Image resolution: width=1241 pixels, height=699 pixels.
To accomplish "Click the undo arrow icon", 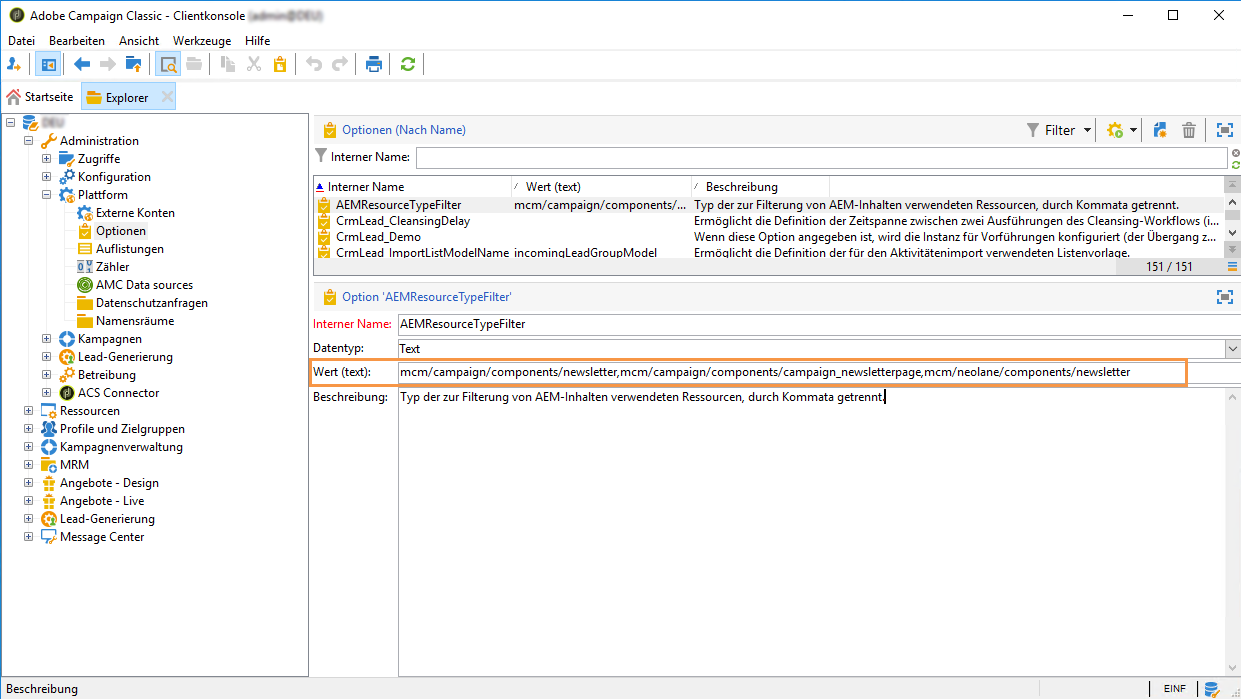I will pos(314,64).
